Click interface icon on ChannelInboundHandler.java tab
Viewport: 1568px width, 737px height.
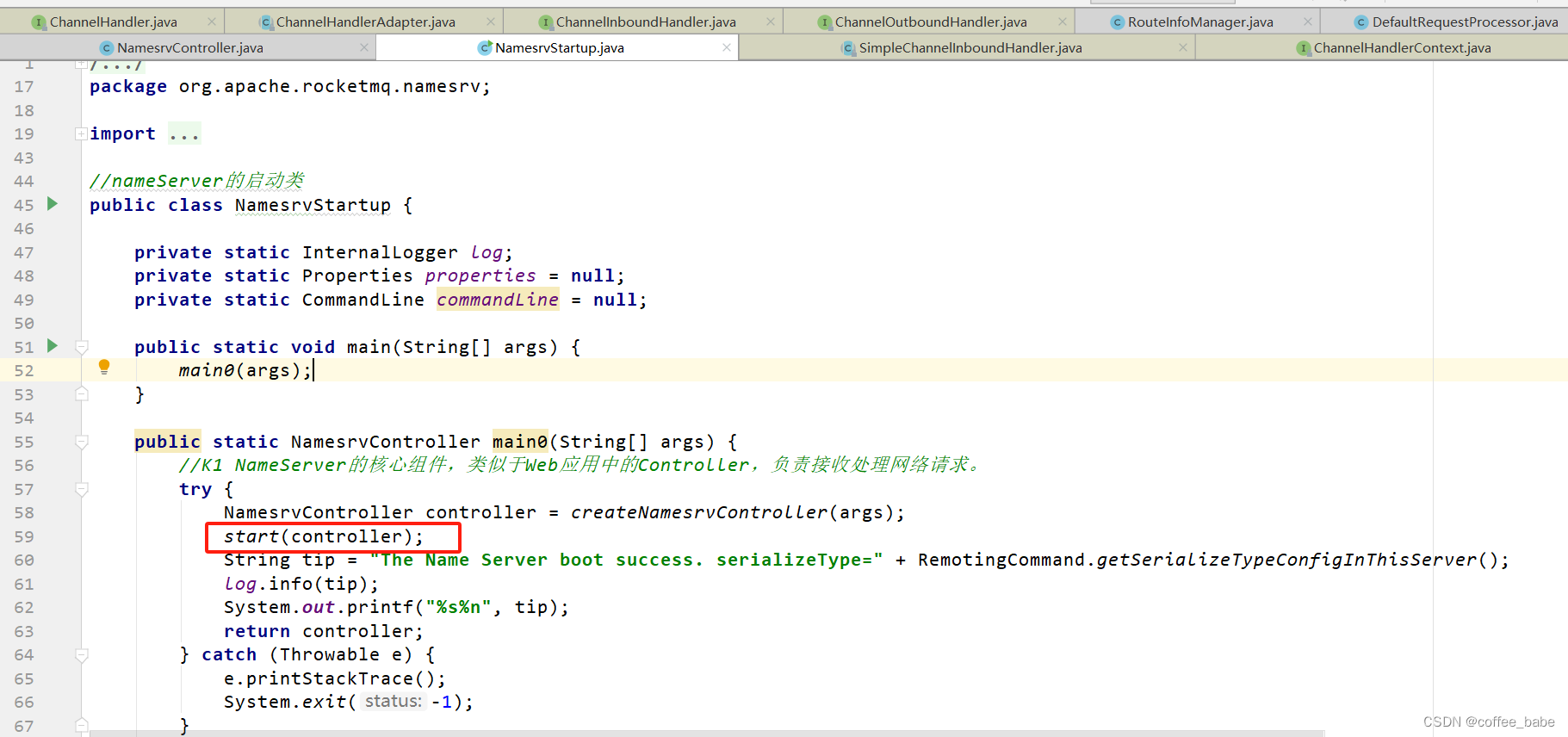pos(545,22)
